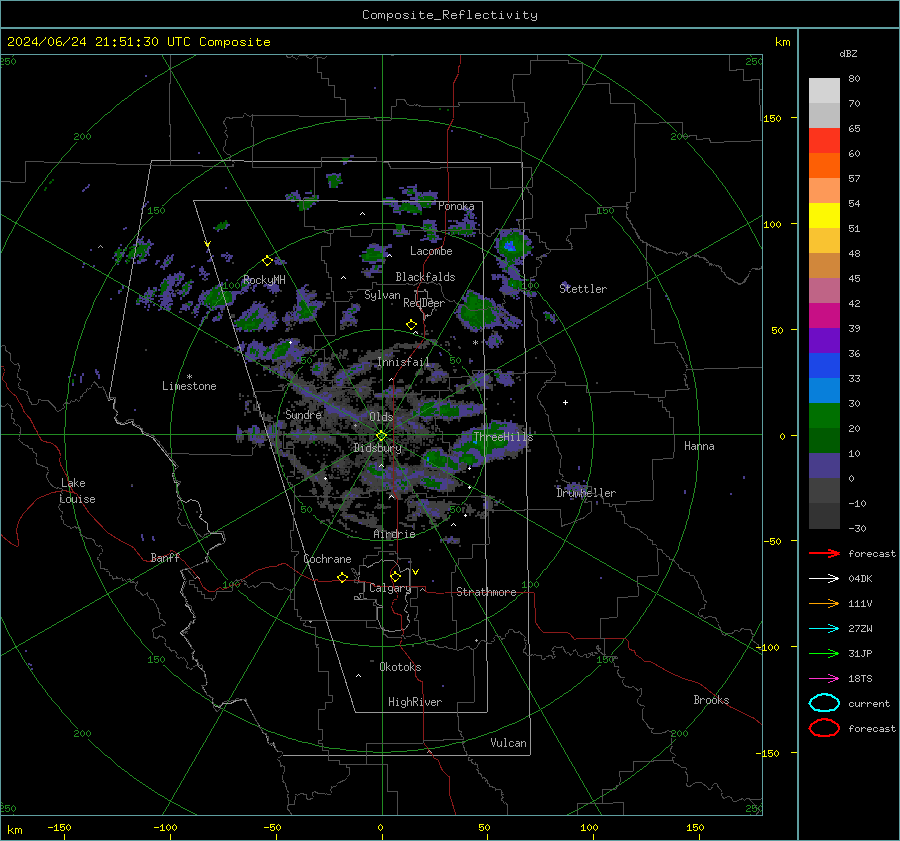This screenshot has width=900, height=841.
Task: Click the magenta 18TS arrow icon
Action: coord(824,679)
